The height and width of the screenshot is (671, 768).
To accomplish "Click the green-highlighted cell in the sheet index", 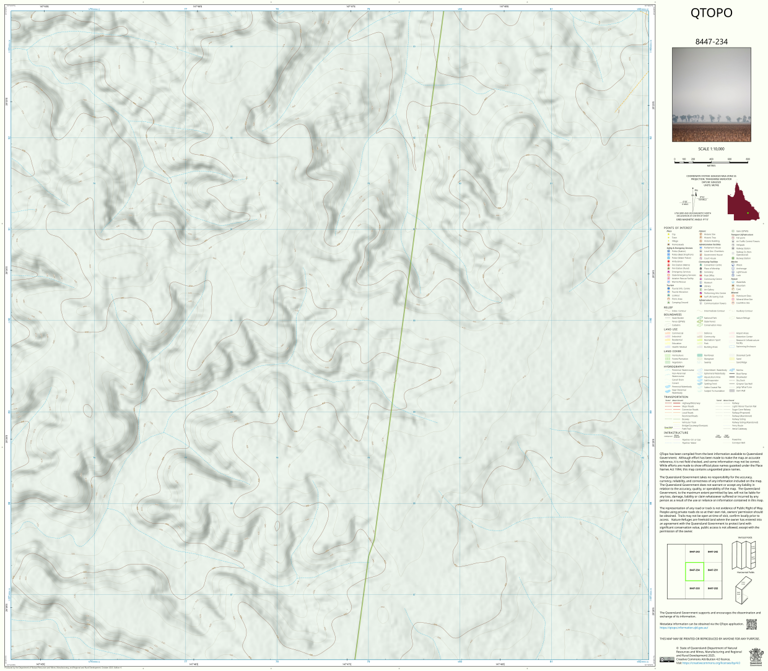I will pos(695,571).
